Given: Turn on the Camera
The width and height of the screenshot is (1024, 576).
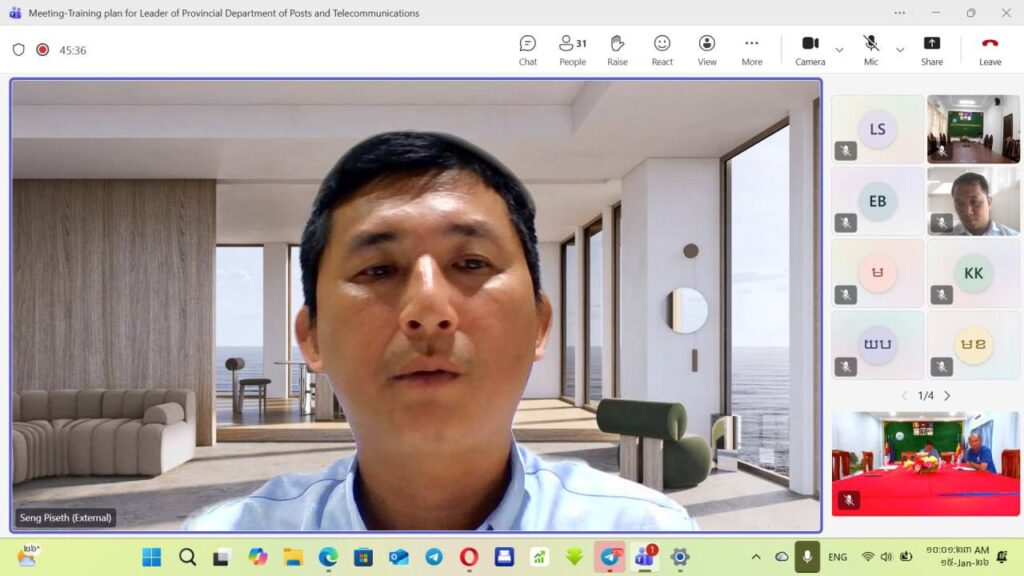Looking at the screenshot, I should click(x=810, y=50).
